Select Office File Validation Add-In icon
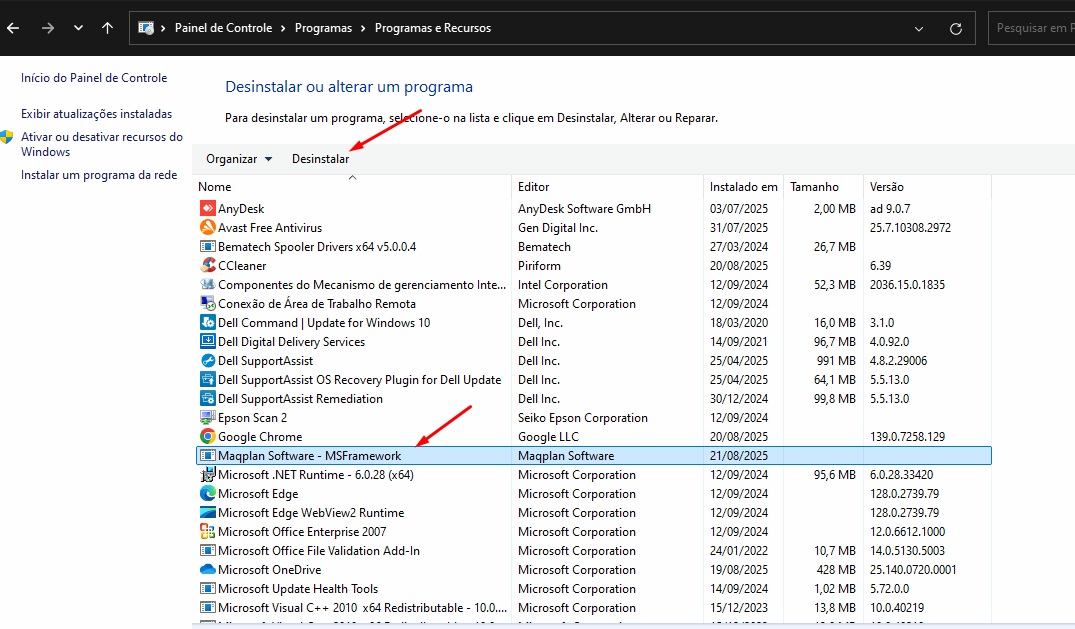Image resolution: width=1075 pixels, height=629 pixels. click(x=207, y=551)
